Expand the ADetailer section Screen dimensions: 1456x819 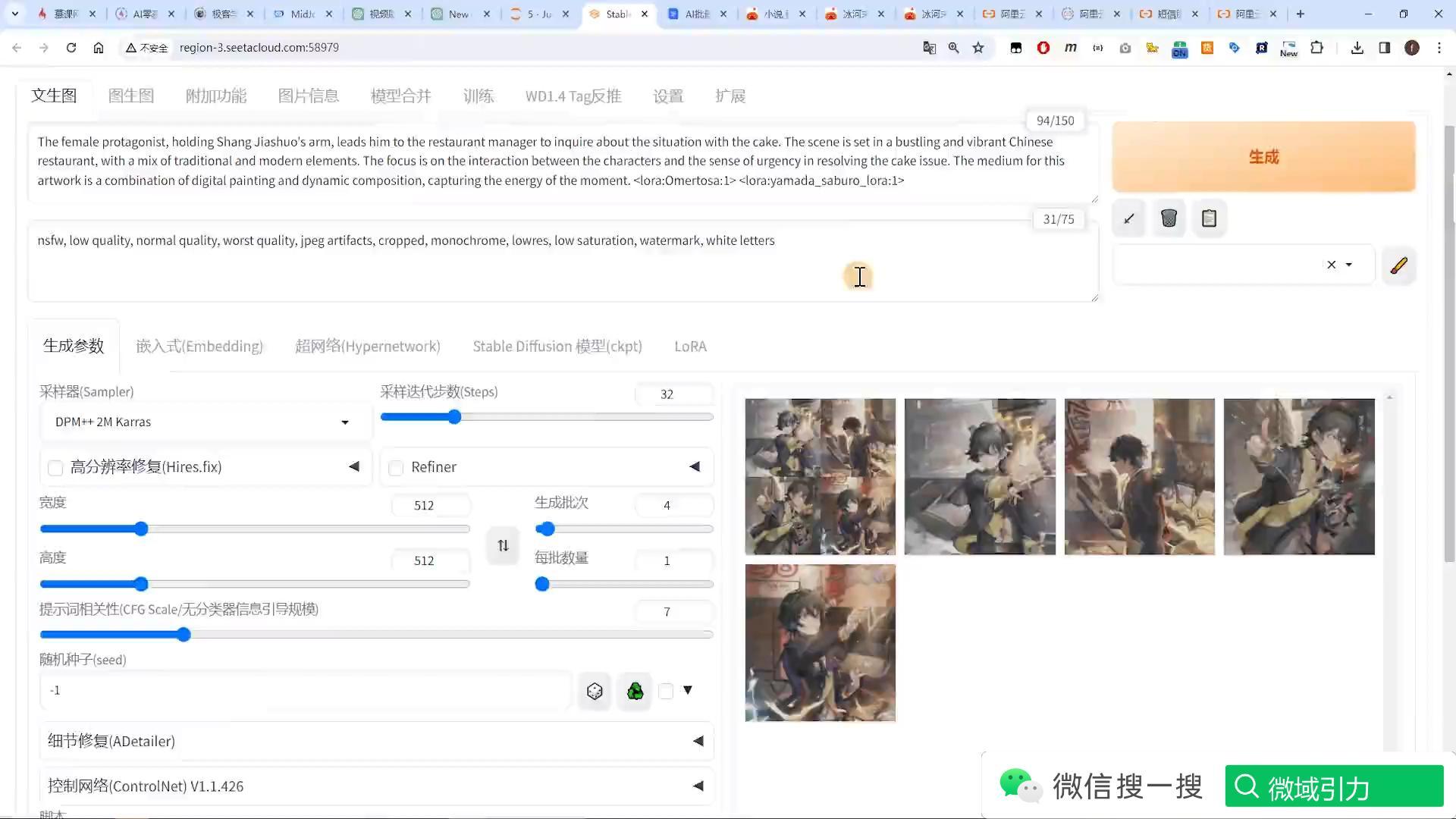coord(376,741)
